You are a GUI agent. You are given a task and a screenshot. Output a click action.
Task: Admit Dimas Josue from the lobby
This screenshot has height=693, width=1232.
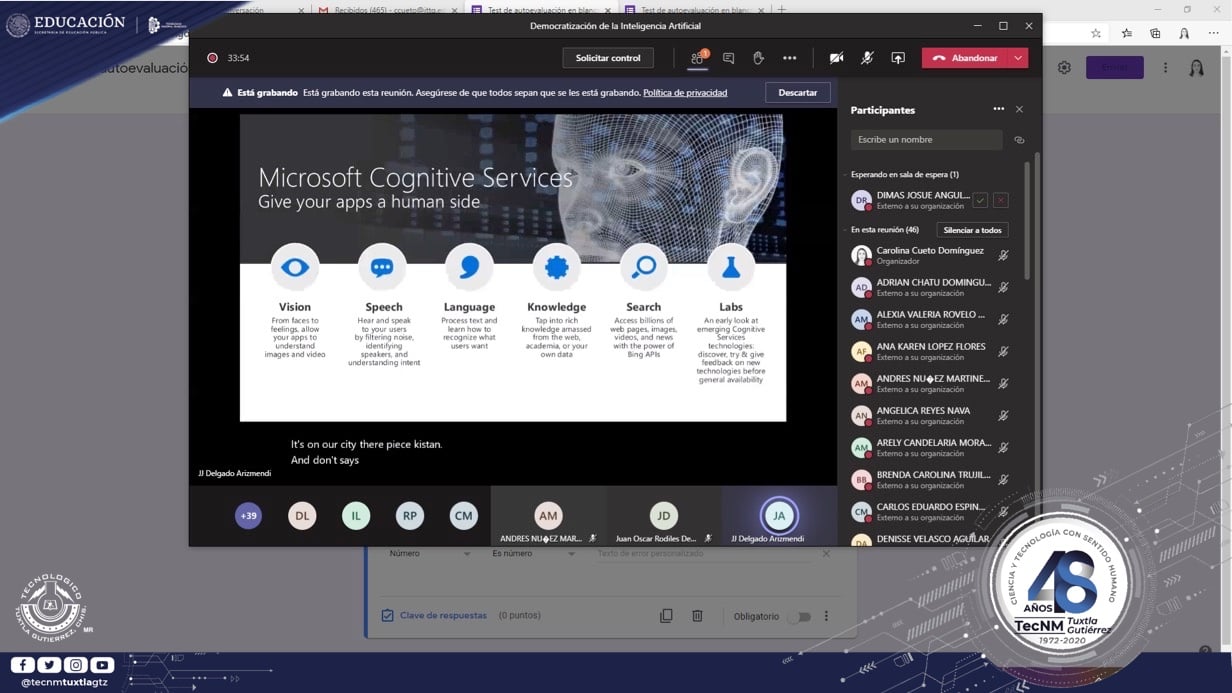pos(980,200)
